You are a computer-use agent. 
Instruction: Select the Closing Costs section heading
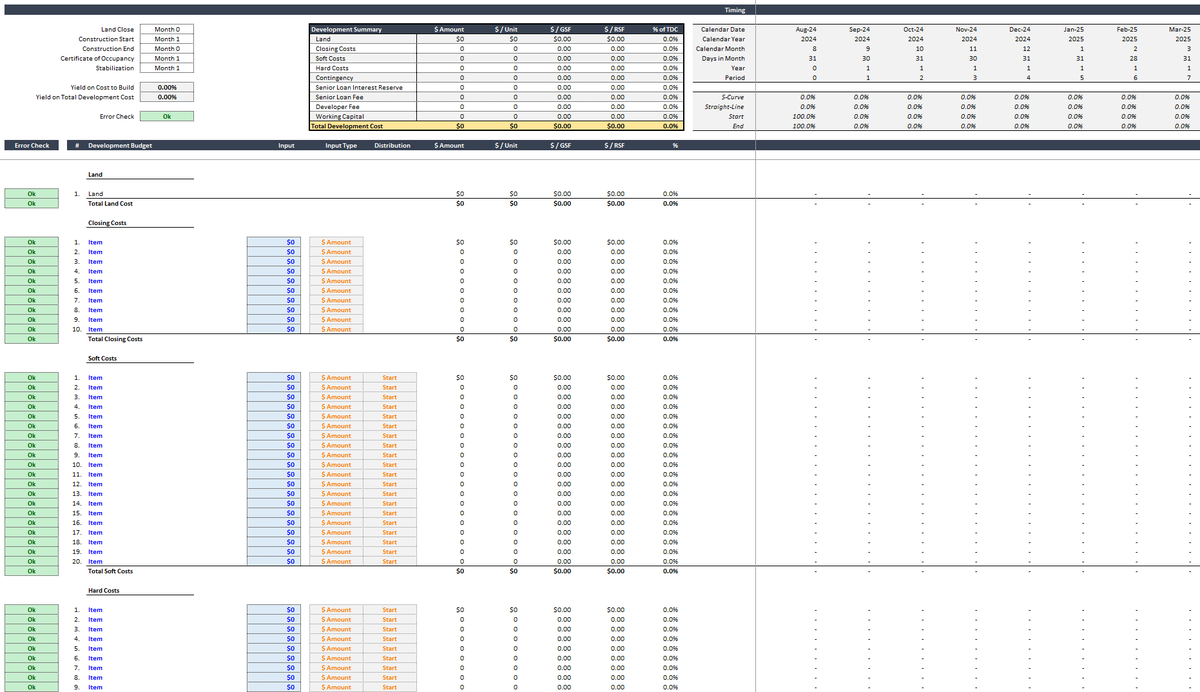tap(105, 223)
